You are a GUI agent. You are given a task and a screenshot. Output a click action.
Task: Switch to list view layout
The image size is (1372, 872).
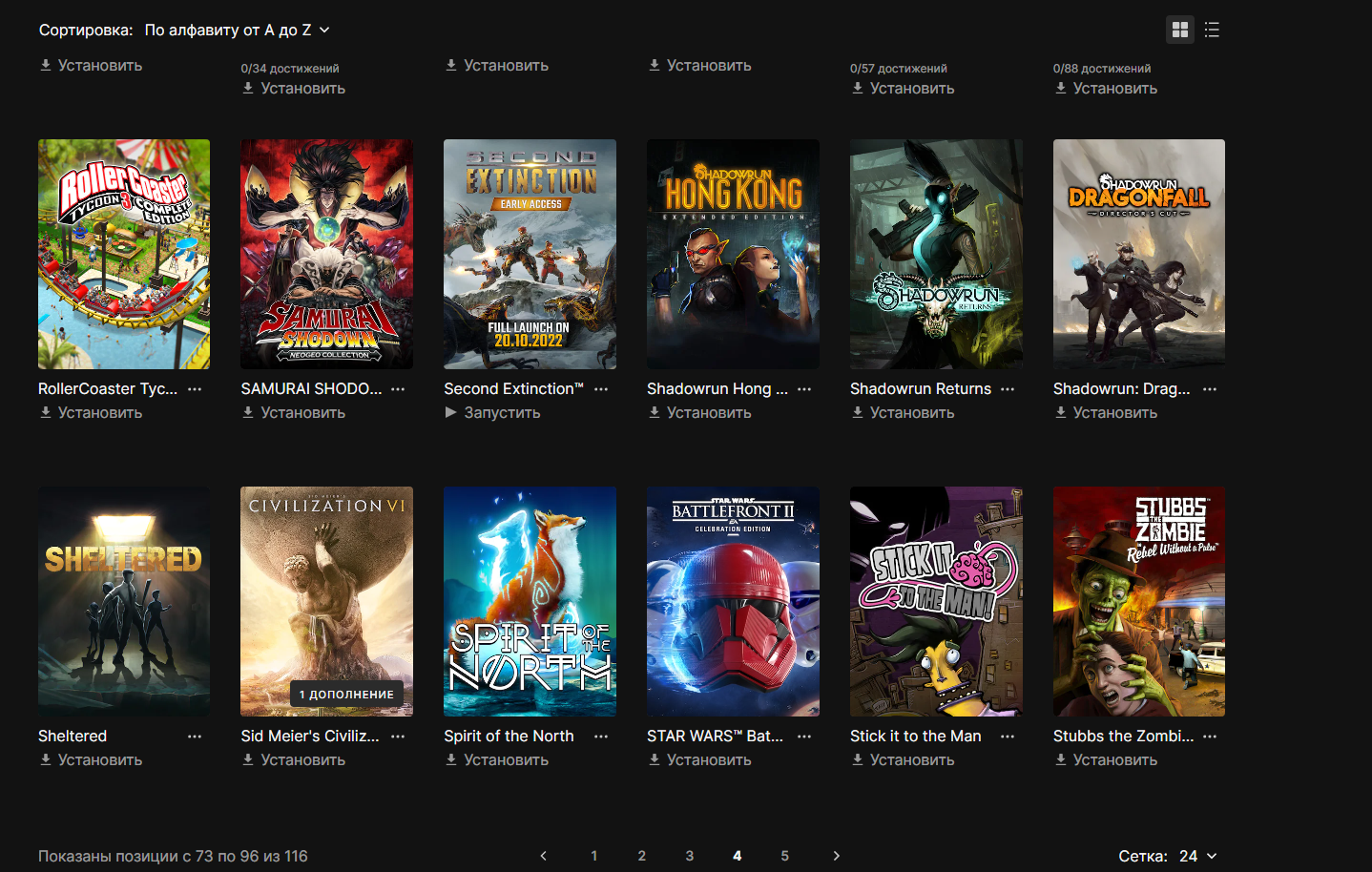pos(1212,30)
